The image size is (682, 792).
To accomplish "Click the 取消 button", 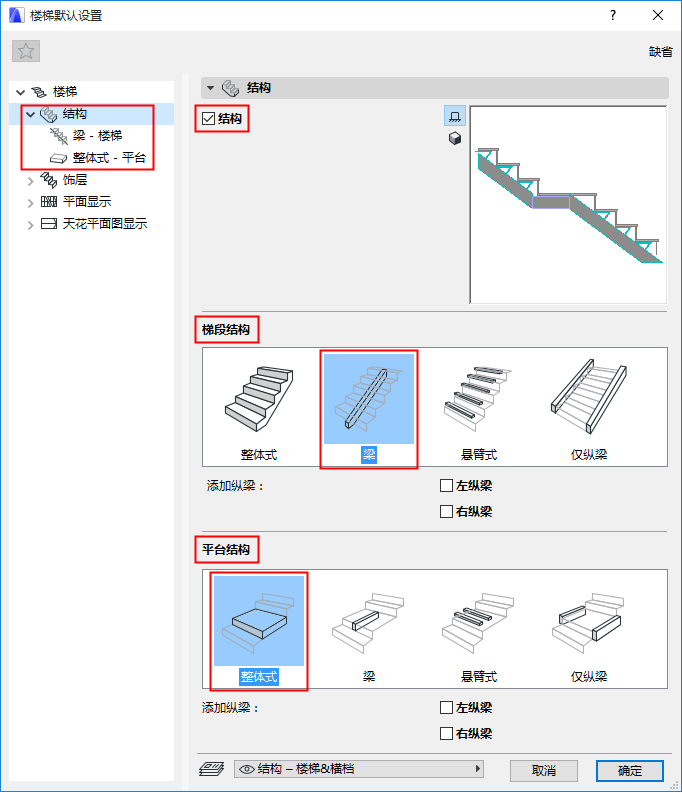I will pyautogui.click(x=544, y=770).
